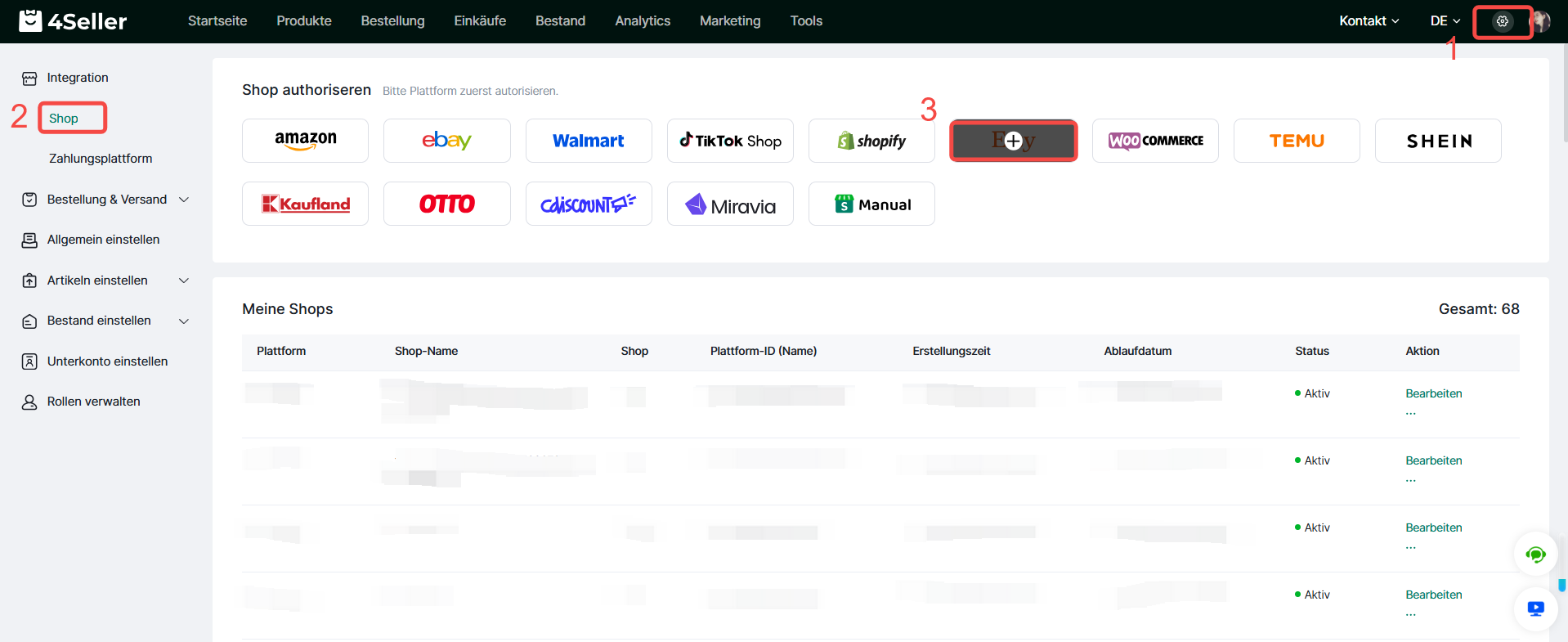Pick the Kaufland platform logo
The height and width of the screenshot is (642, 1568).
click(305, 204)
